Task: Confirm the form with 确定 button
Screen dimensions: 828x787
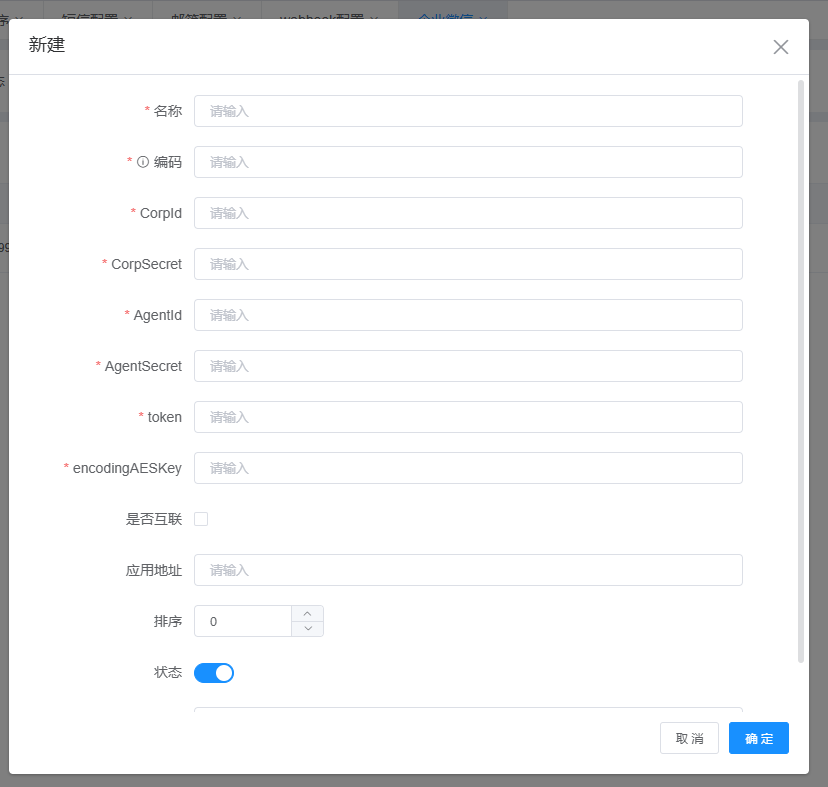Action: tap(759, 738)
